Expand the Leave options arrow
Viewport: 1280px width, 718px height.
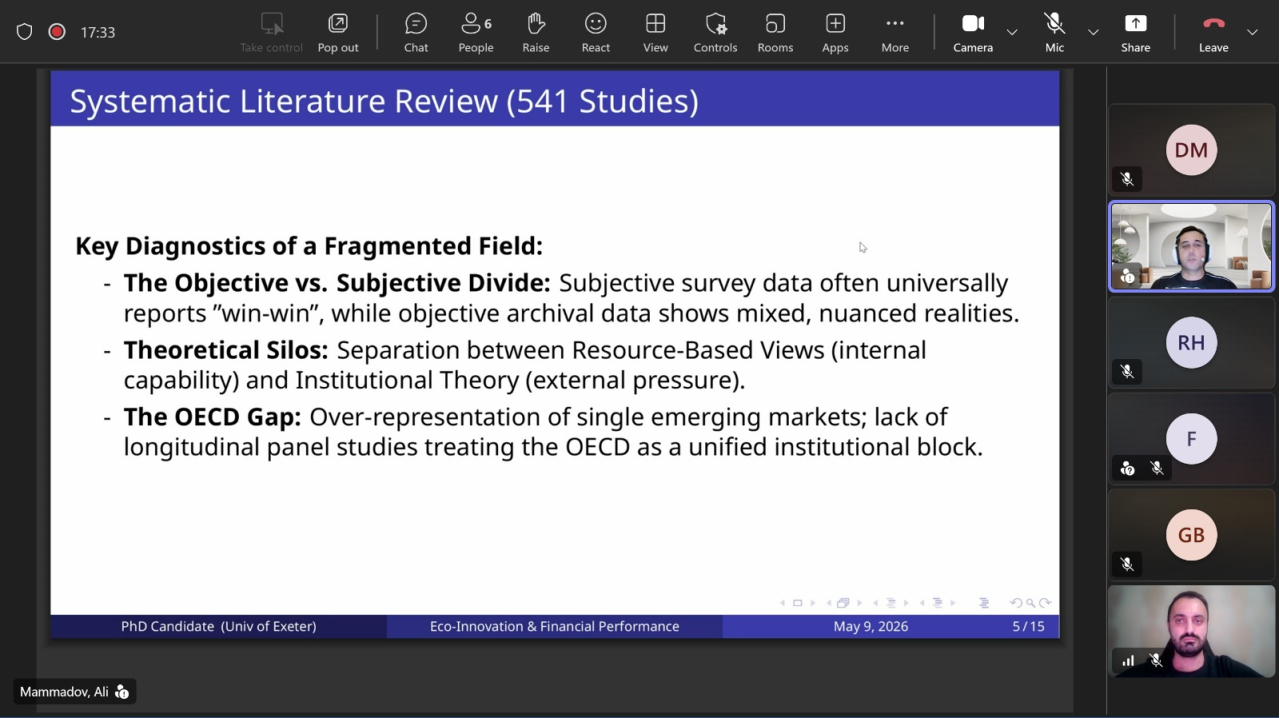1252,32
